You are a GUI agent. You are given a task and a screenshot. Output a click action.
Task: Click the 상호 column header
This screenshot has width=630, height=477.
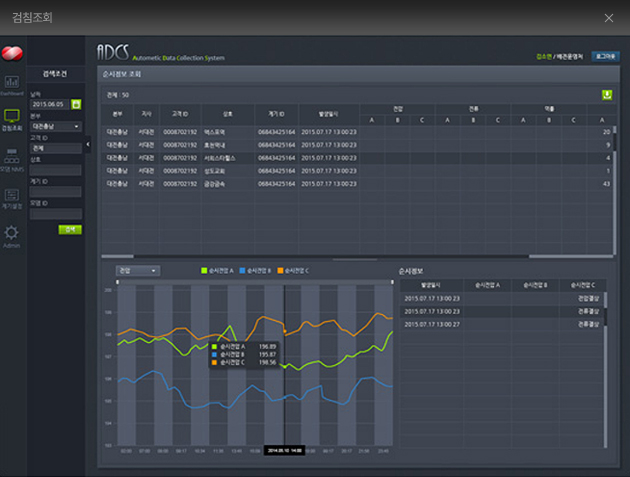pos(227,115)
